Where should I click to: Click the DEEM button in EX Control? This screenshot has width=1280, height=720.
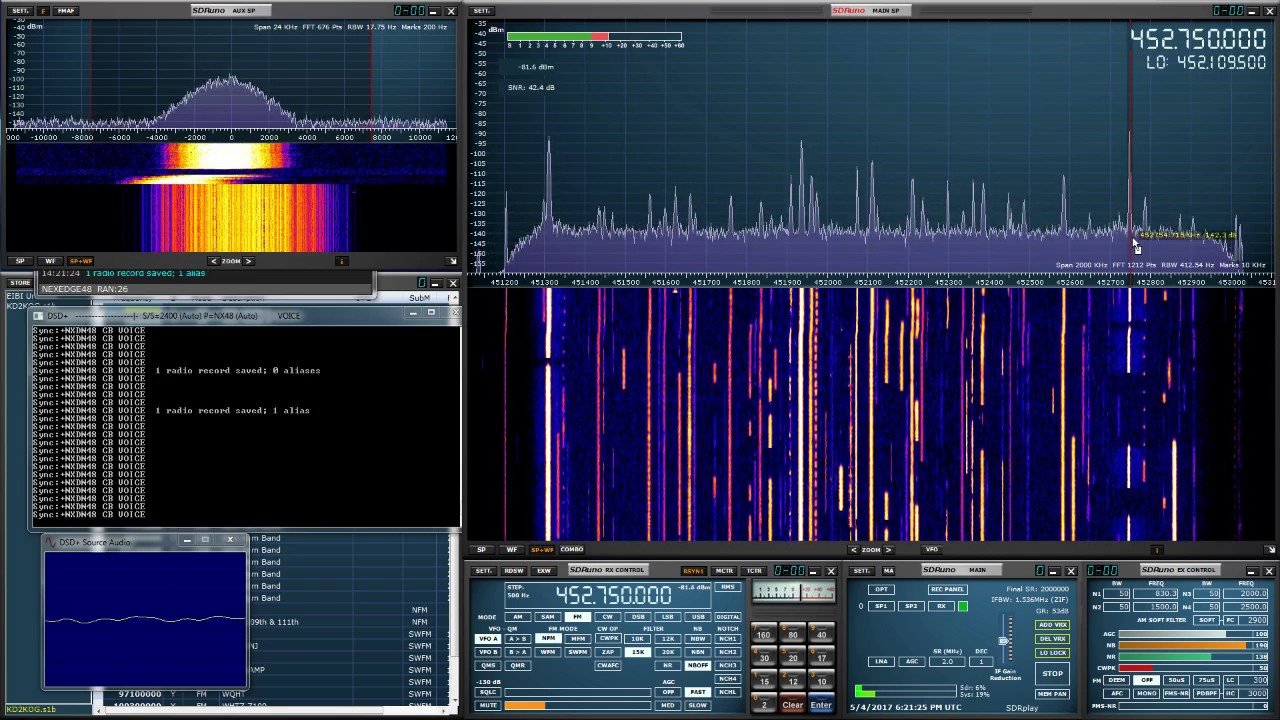pyautogui.click(x=1116, y=680)
